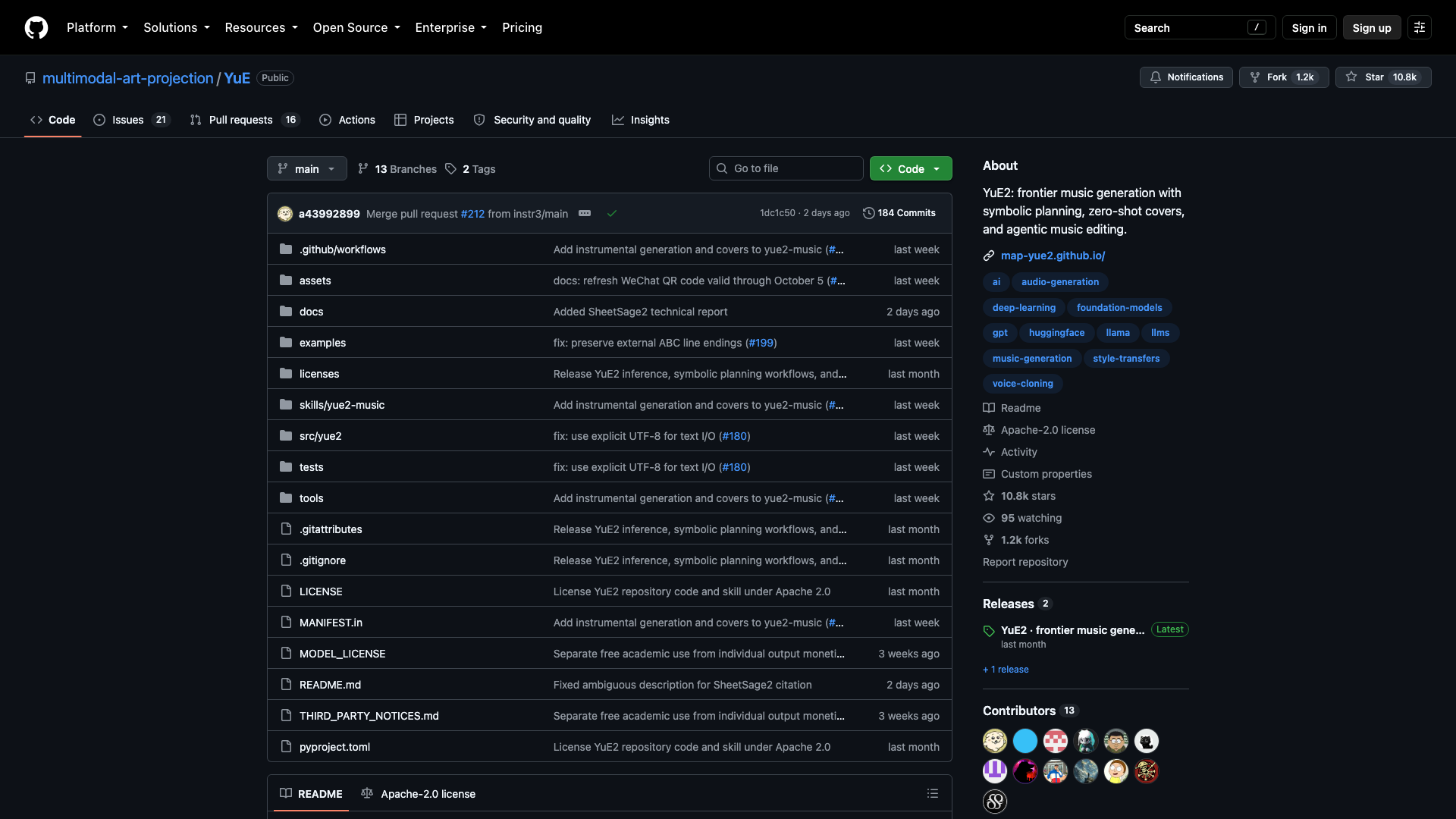Click the first contributor avatar
This screenshot has height=819, width=1456.
pyautogui.click(x=995, y=741)
